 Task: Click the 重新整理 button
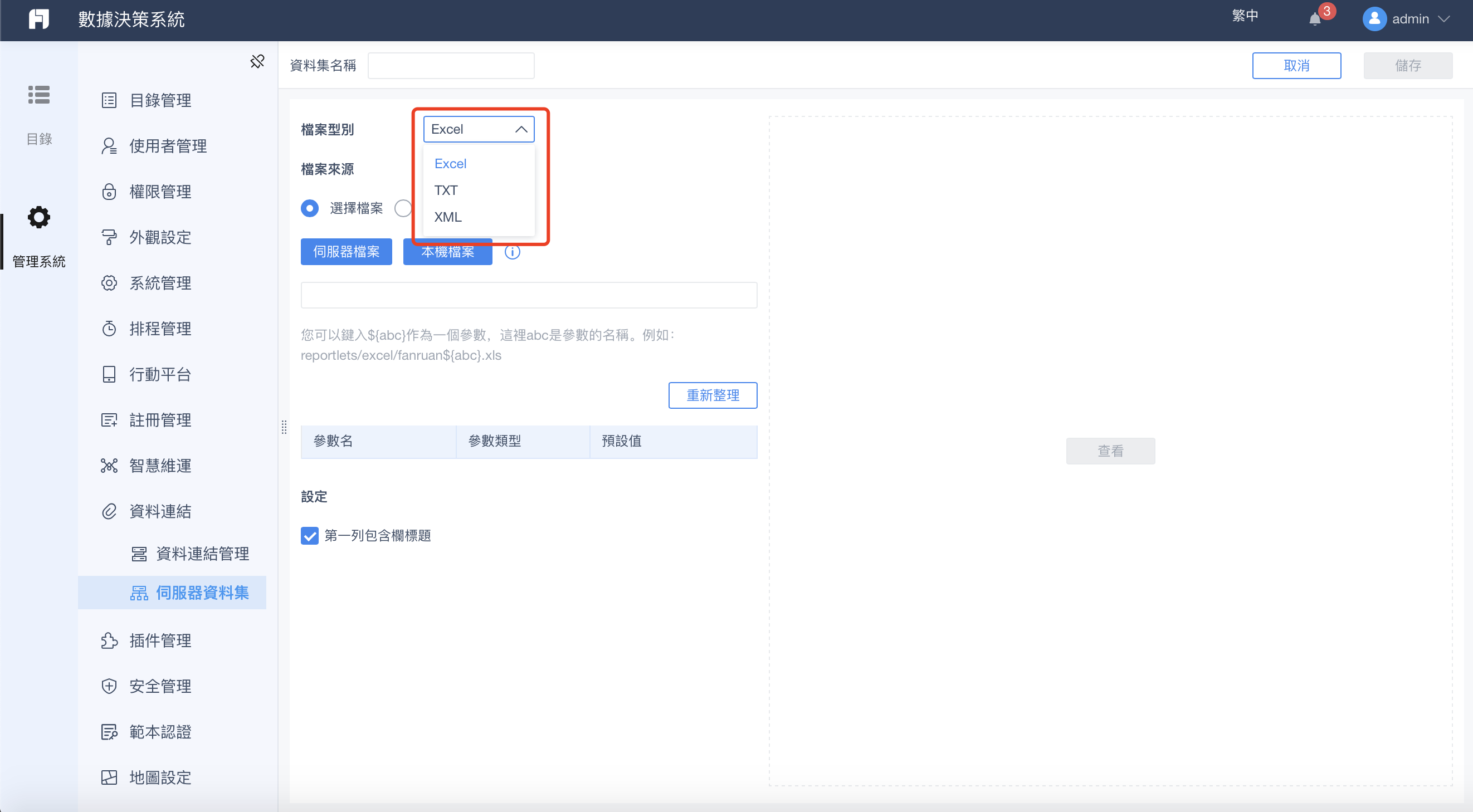click(713, 395)
